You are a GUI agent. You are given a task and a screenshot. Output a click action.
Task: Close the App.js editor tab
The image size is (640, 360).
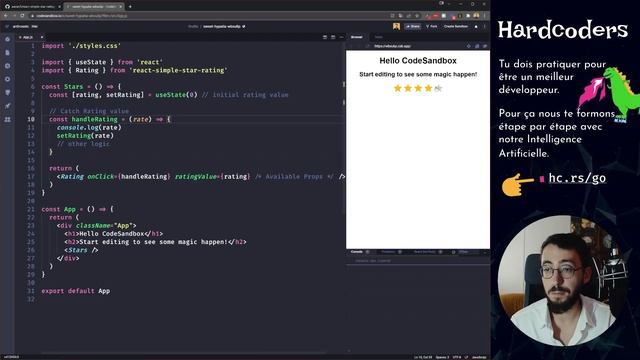click(x=42, y=37)
